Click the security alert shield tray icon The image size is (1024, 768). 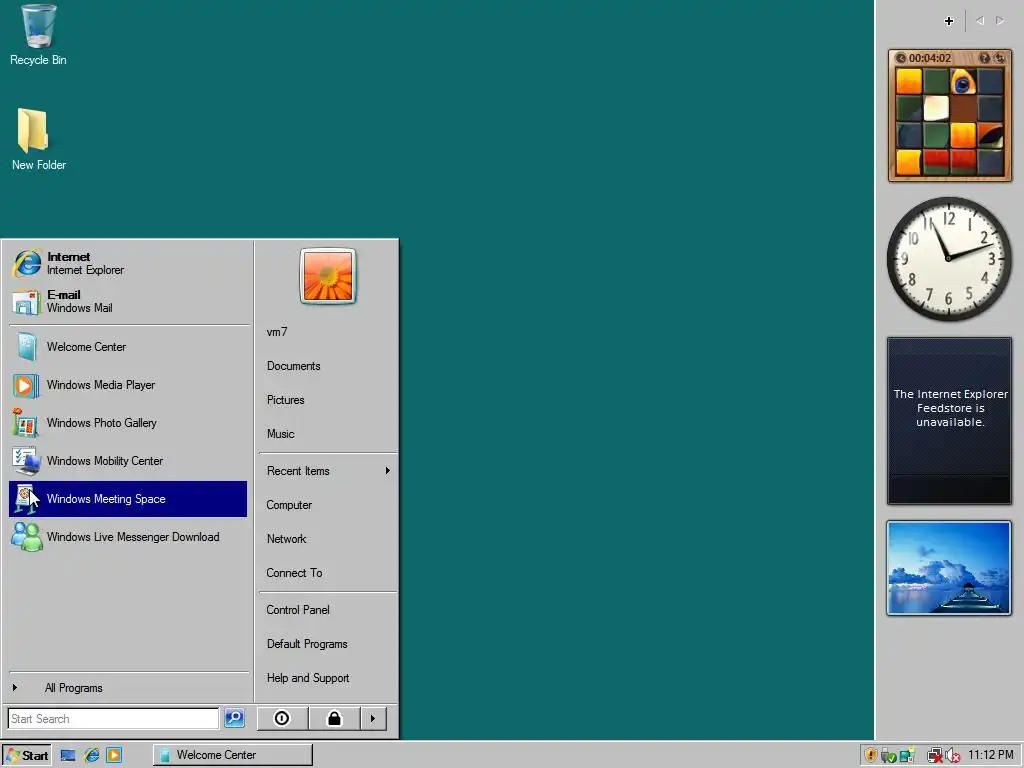[870, 756]
